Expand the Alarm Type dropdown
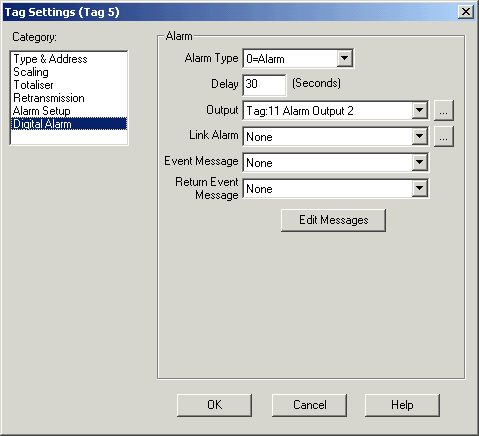 [x=344, y=58]
